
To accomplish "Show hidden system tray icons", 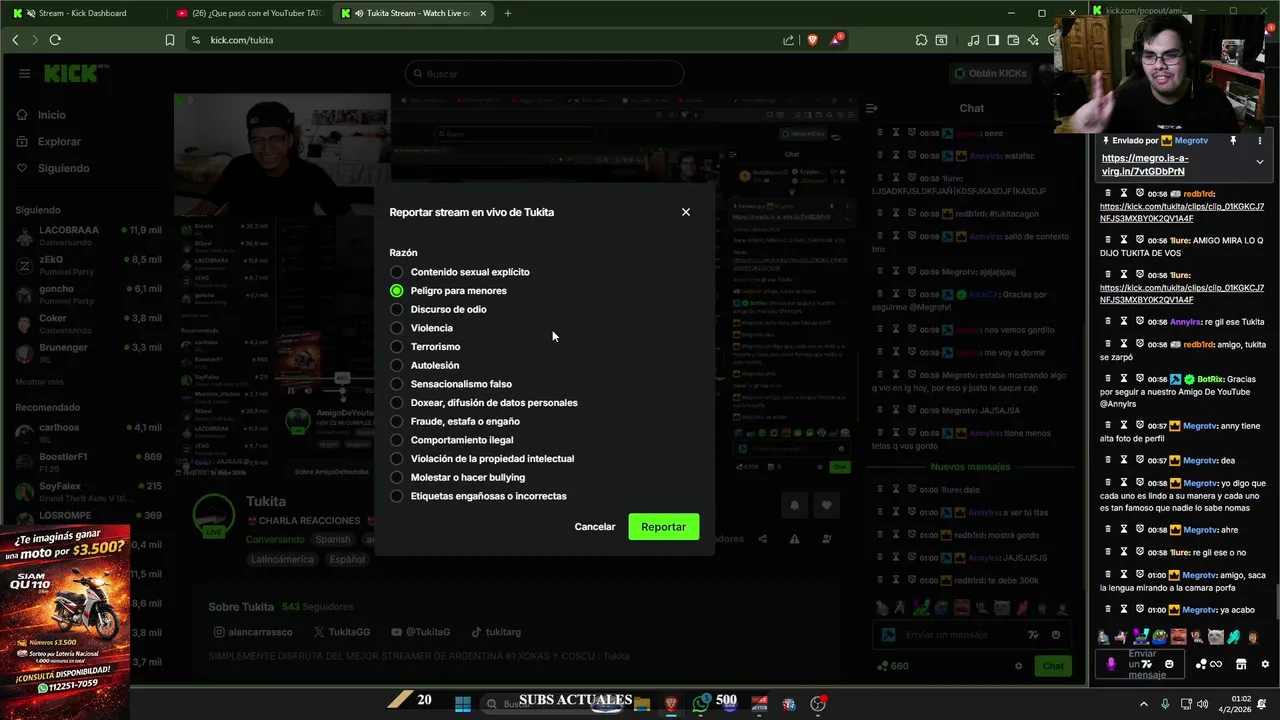I will [1144, 704].
